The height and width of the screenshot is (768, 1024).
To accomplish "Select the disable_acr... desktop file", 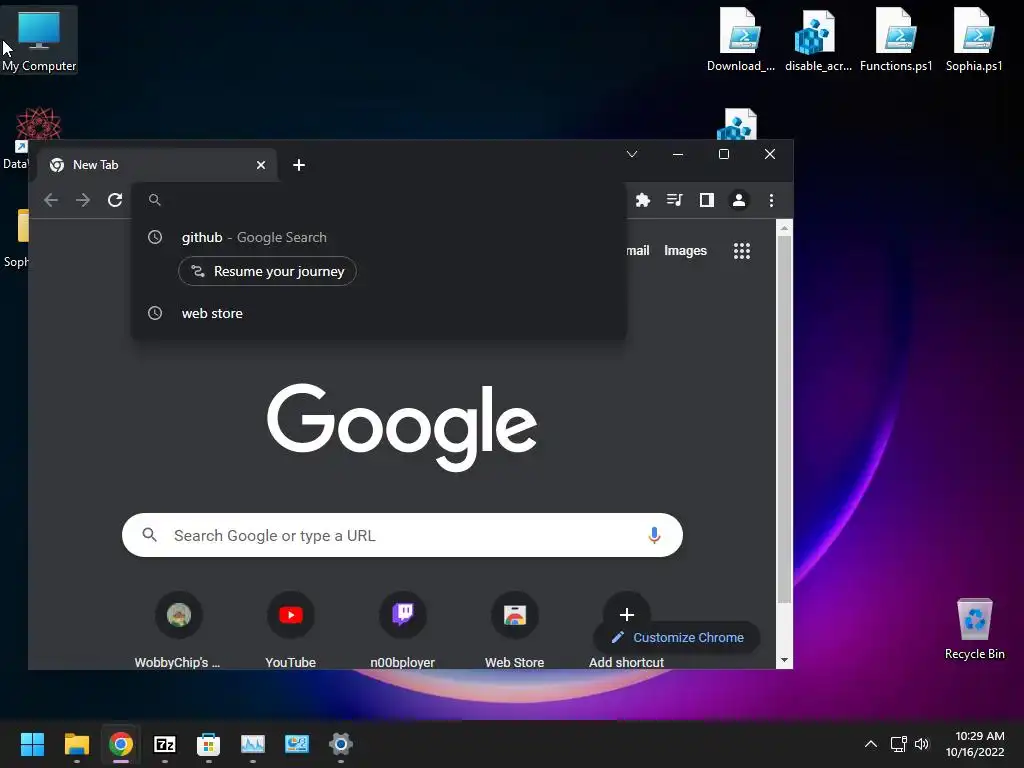I will [x=818, y=40].
